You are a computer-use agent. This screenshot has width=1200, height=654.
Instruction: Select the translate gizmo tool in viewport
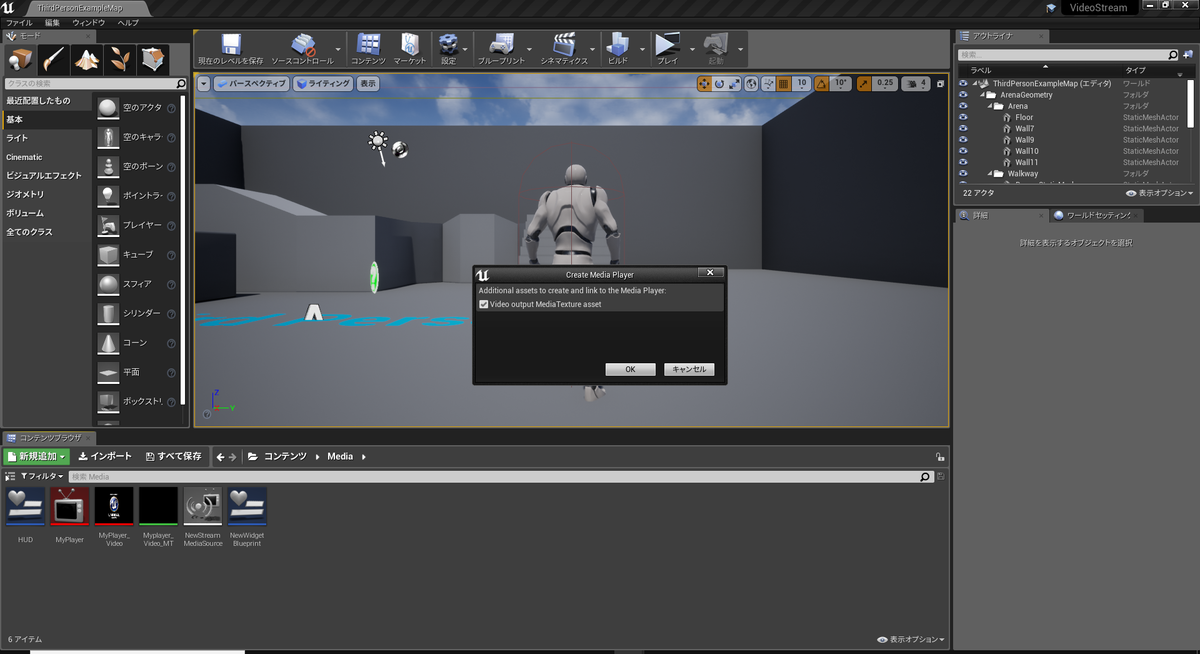pos(705,84)
